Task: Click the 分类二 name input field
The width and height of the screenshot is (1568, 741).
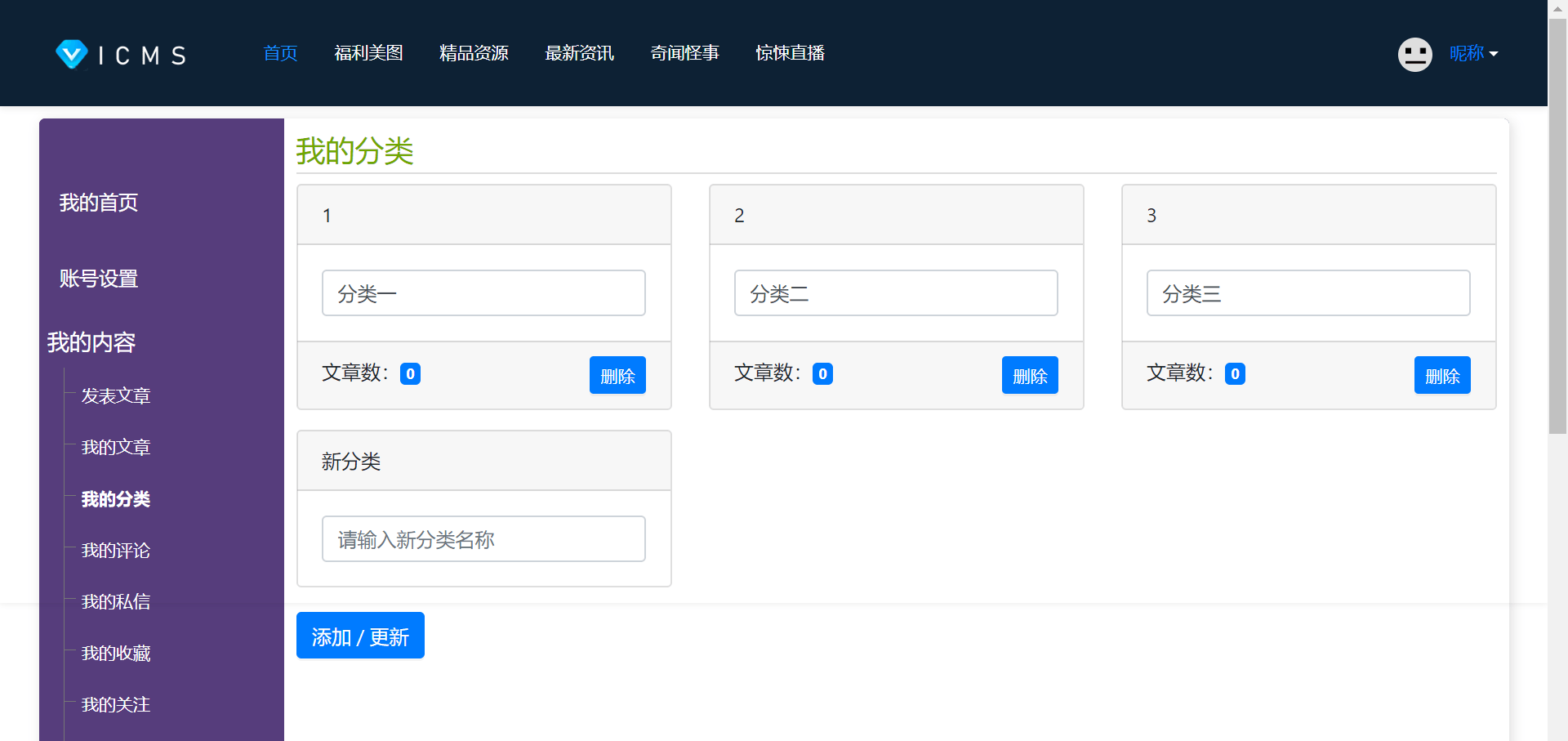Action: click(896, 293)
